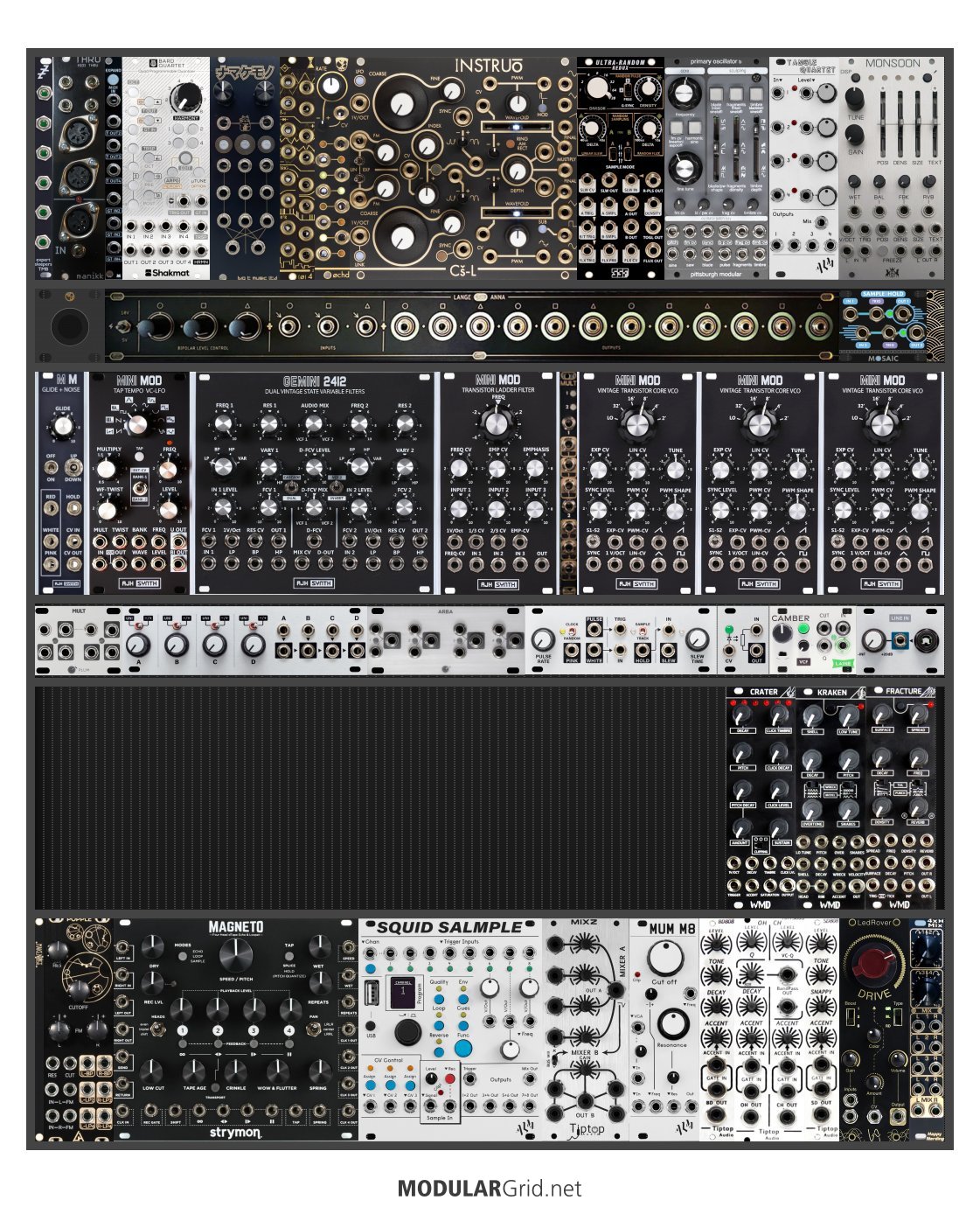Click the RES 2 knob on Gemini 2412

click(404, 425)
